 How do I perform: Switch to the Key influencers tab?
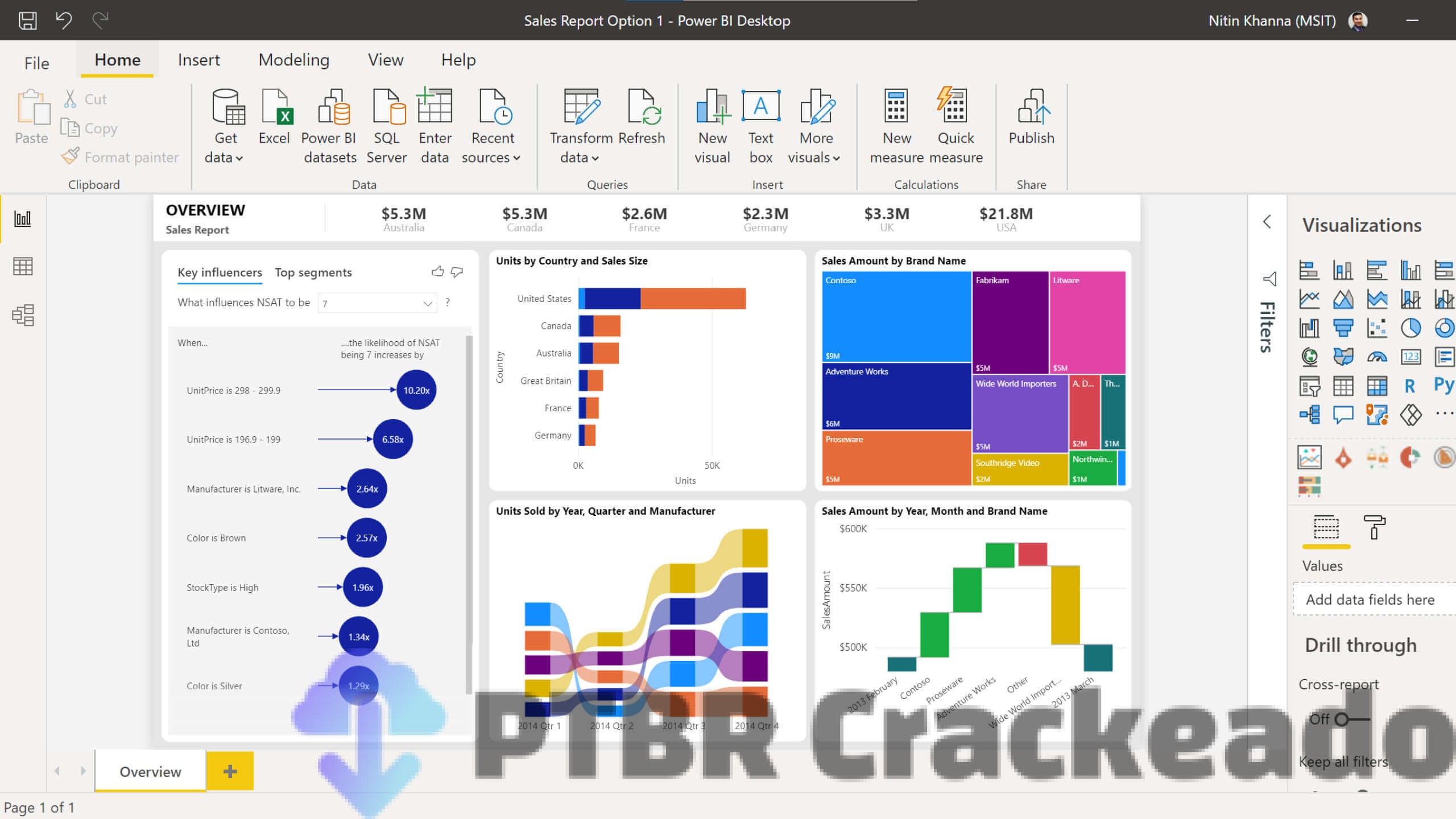(x=220, y=272)
